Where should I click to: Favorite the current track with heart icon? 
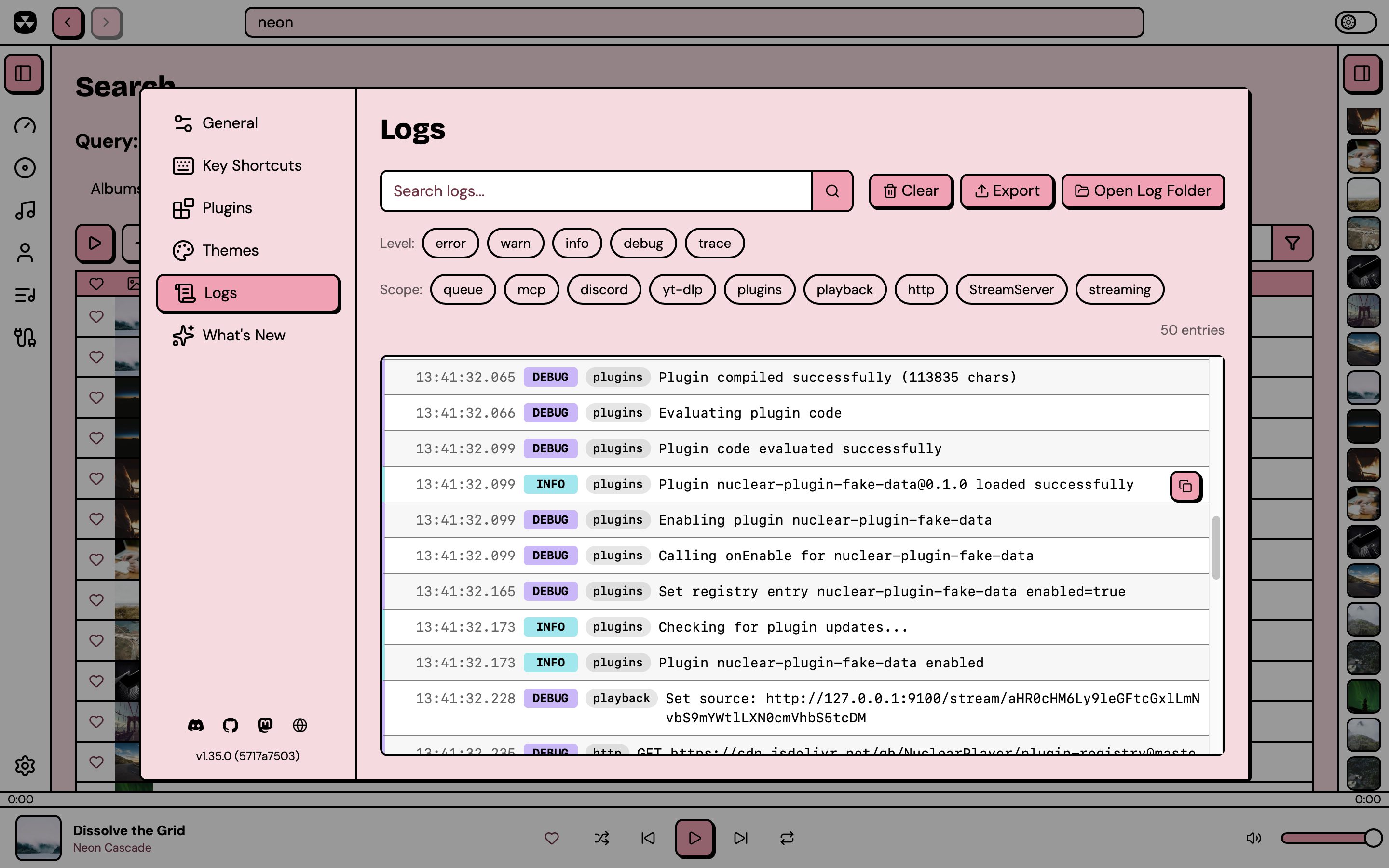552,838
